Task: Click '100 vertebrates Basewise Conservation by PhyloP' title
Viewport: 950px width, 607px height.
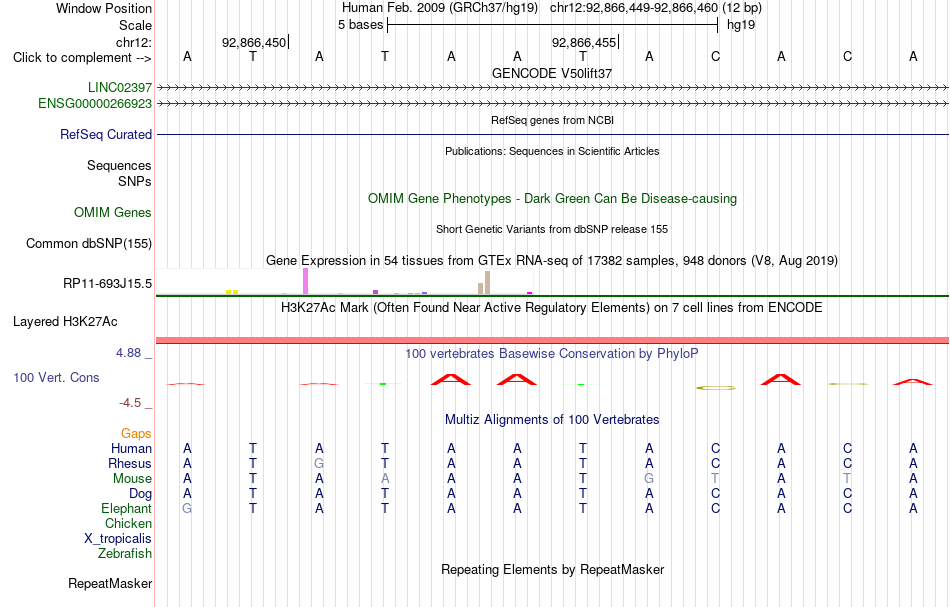Action: [552, 354]
